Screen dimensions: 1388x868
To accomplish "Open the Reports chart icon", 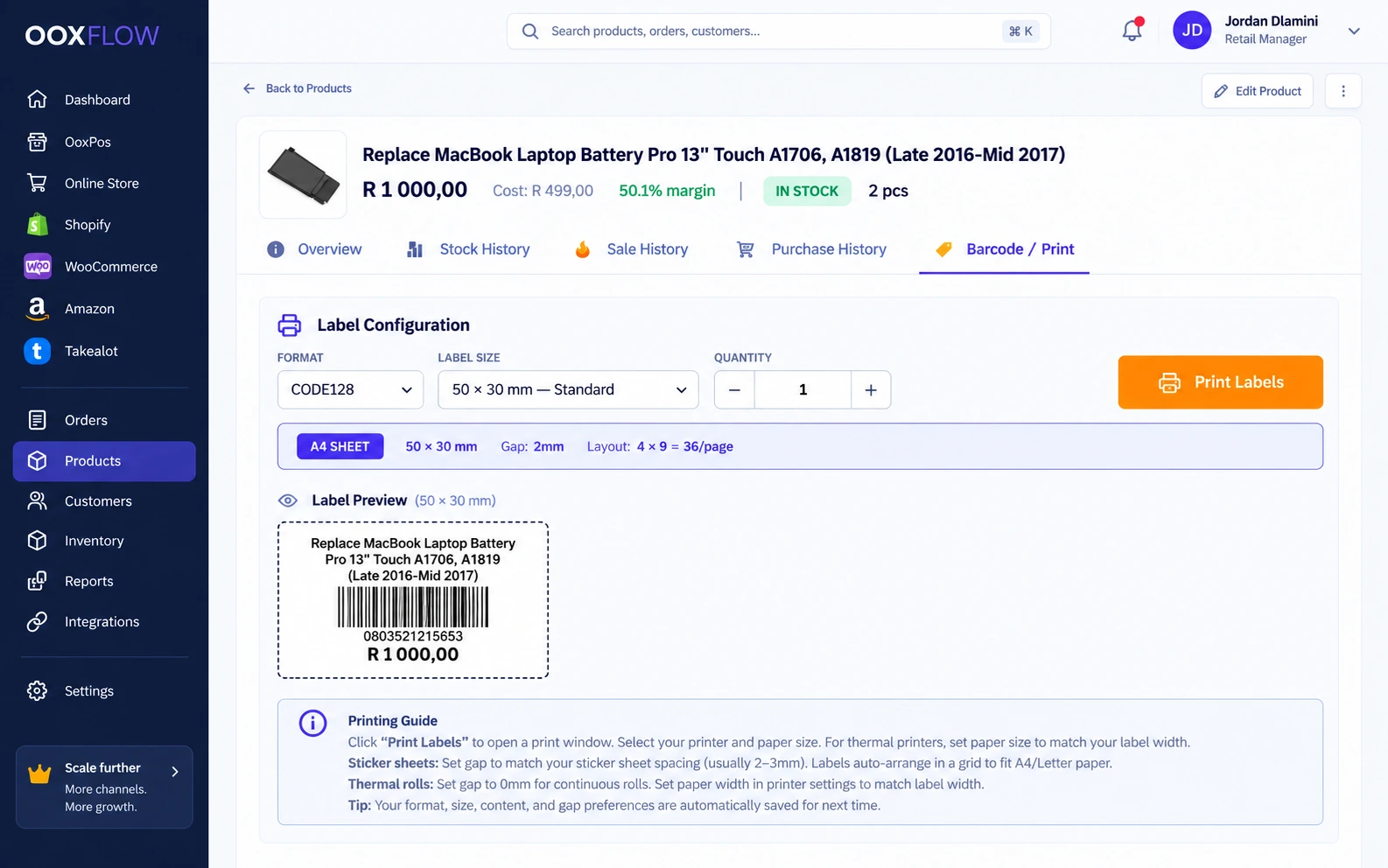I will click(37, 581).
